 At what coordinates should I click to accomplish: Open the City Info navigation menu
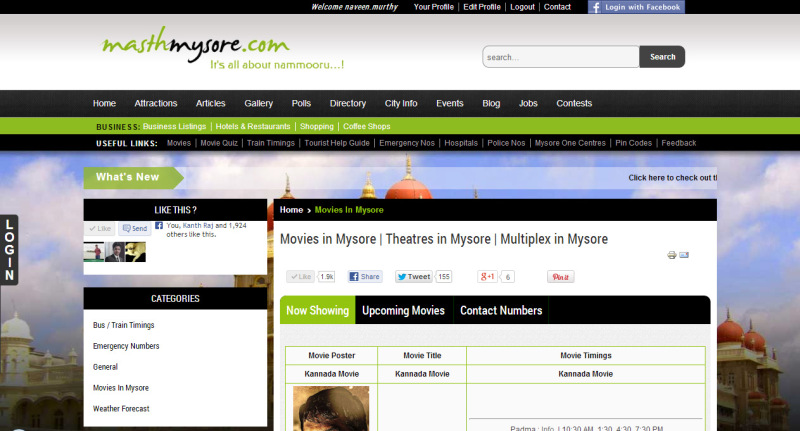pyautogui.click(x=400, y=103)
